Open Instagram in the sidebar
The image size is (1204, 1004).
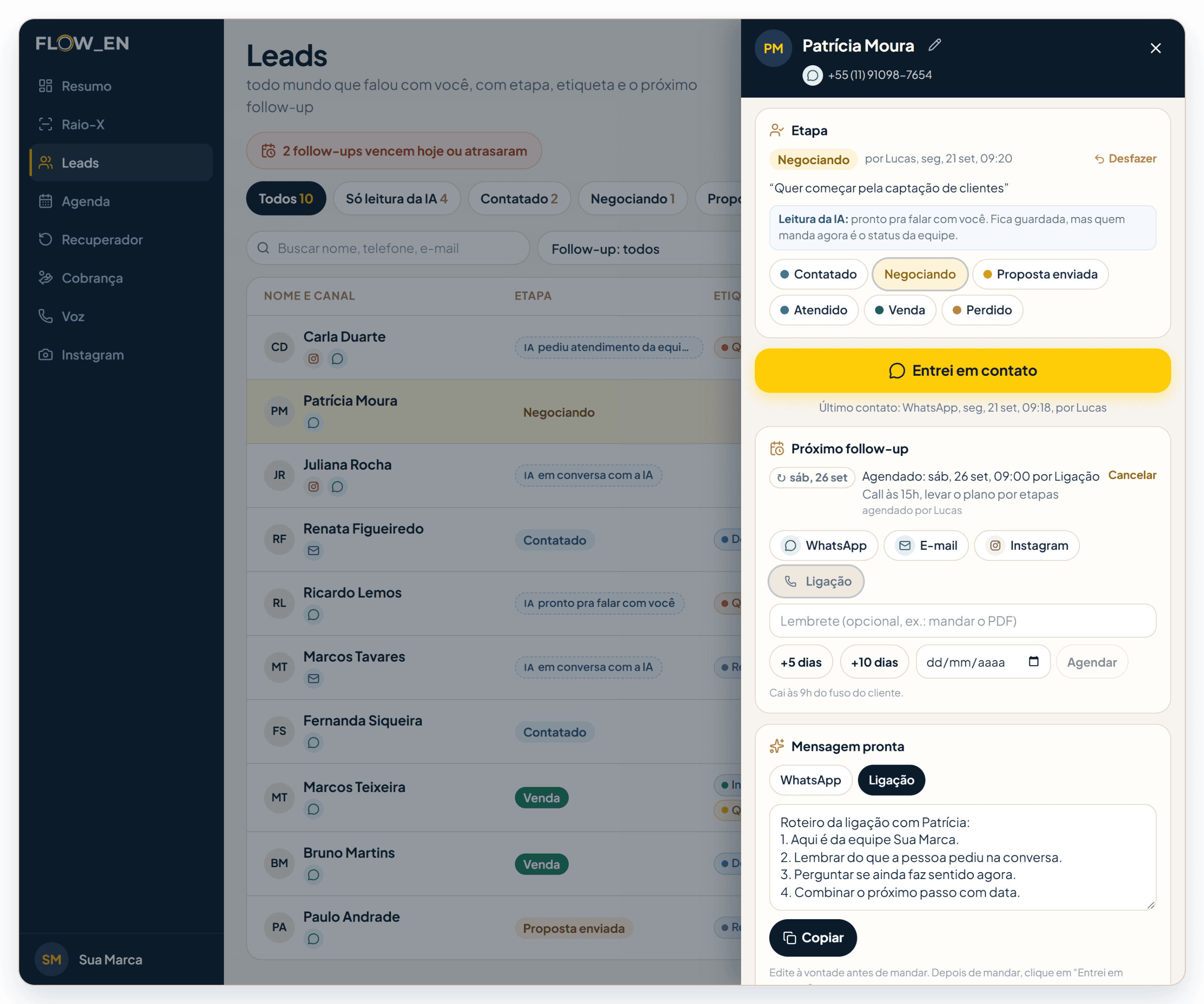(121, 355)
